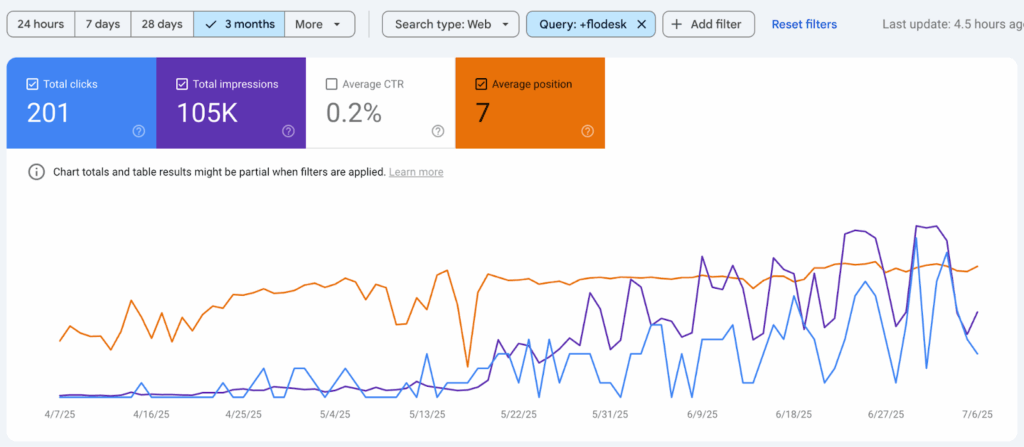Image resolution: width=1024 pixels, height=447 pixels.
Task: Select the 24 hours date range
Action: [x=40, y=24]
